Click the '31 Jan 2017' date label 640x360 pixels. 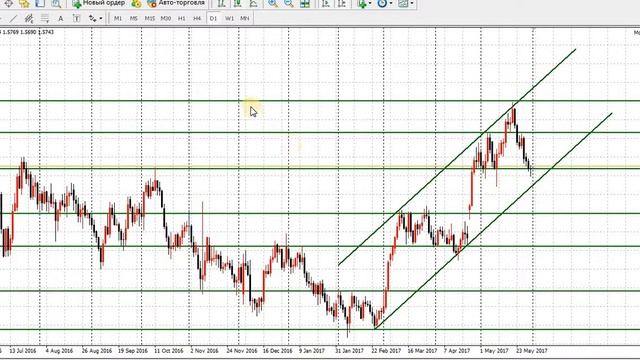[x=349, y=351]
